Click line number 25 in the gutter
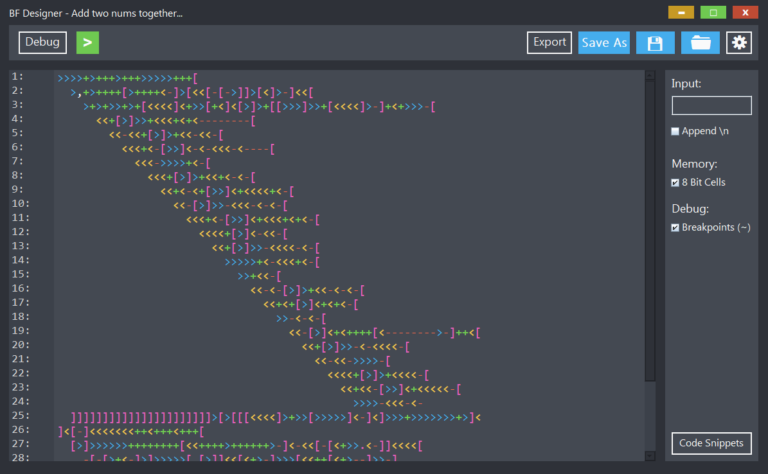Viewport: 768px width, 474px height. click(x=21, y=415)
